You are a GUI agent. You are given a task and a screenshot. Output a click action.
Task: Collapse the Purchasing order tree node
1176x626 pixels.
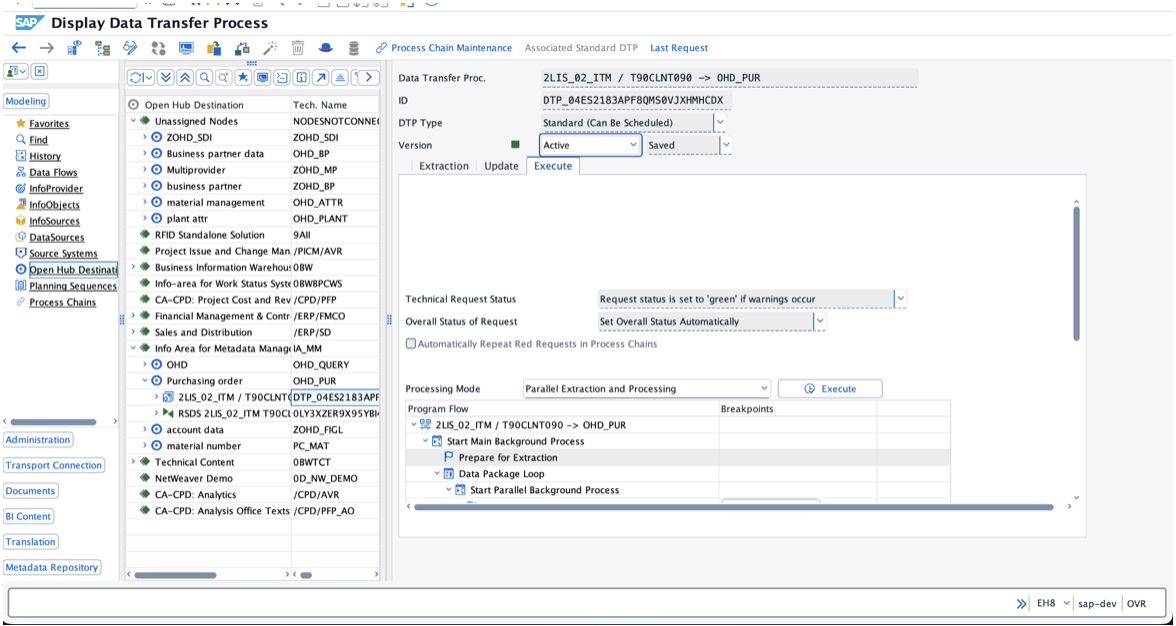tap(145, 381)
